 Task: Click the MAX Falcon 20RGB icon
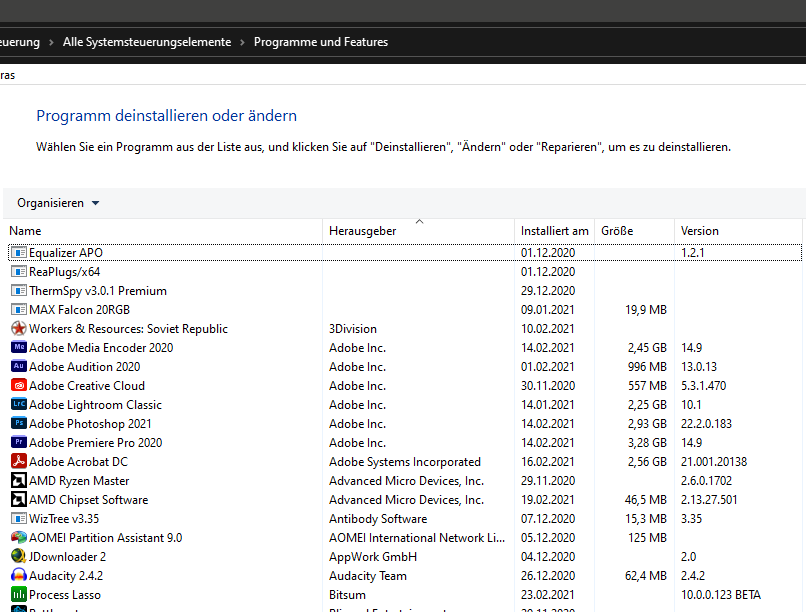click(x=19, y=309)
